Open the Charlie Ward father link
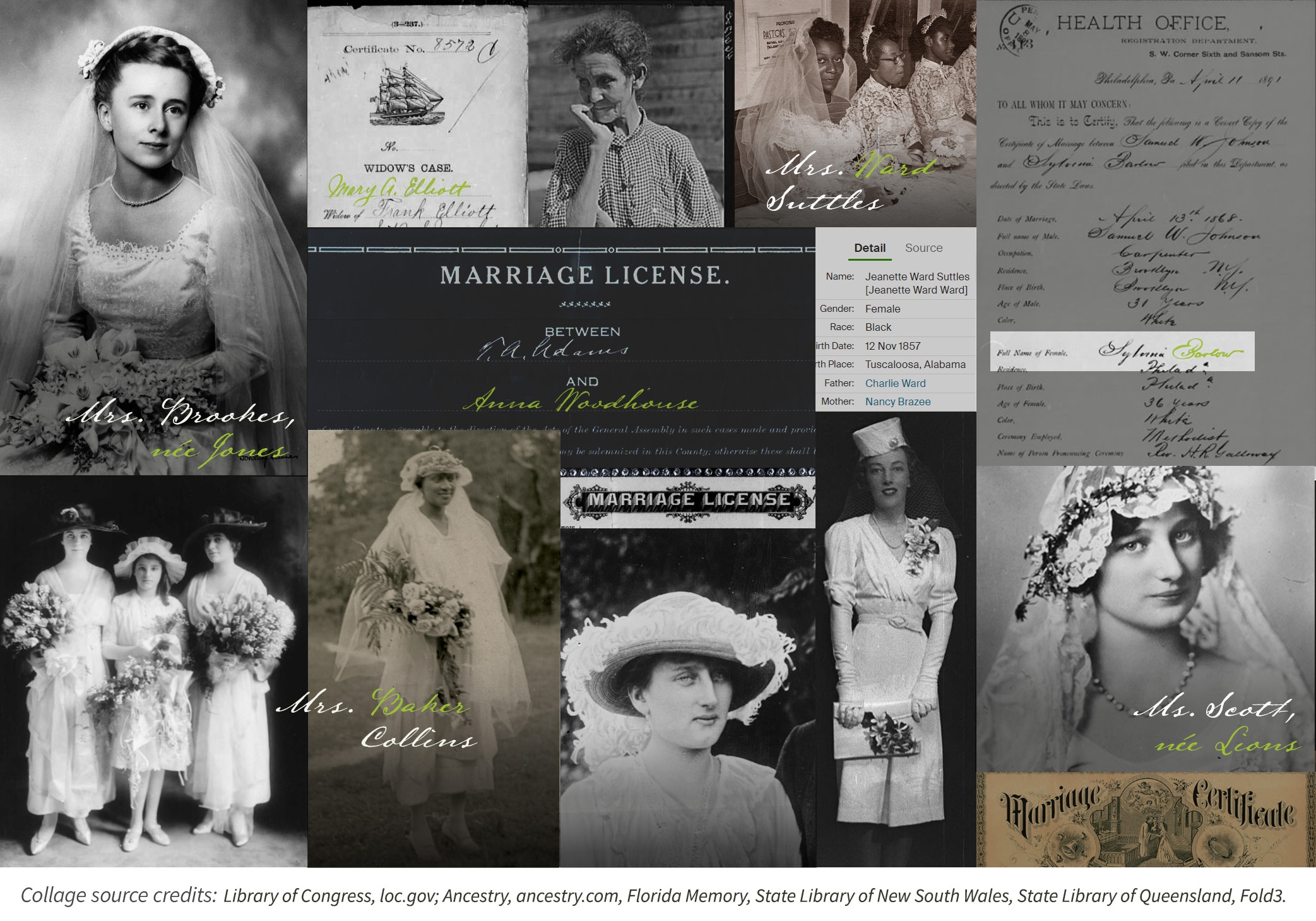The width and height of the screenshot is (1316, 921). coord(895,383)
